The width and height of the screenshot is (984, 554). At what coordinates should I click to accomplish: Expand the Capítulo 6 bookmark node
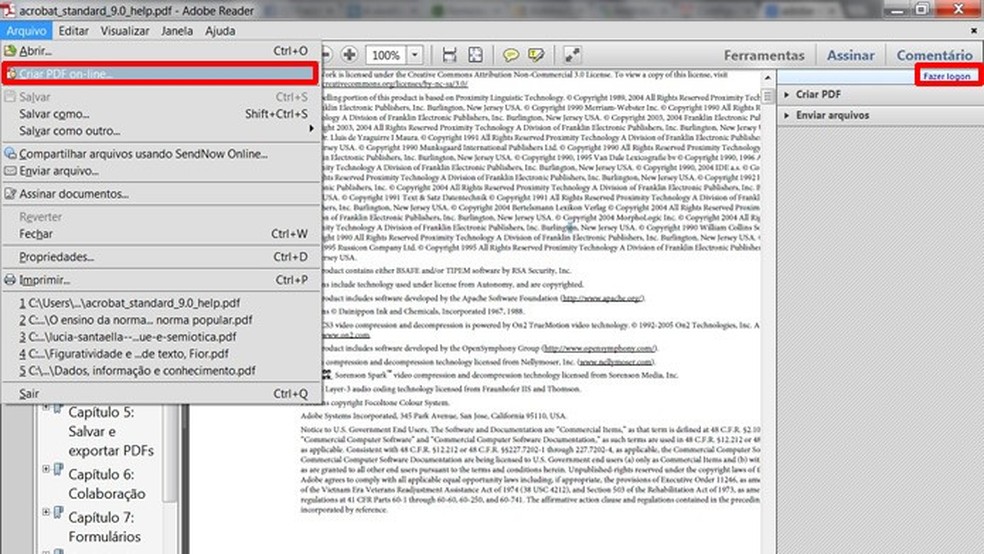[46, 469]
